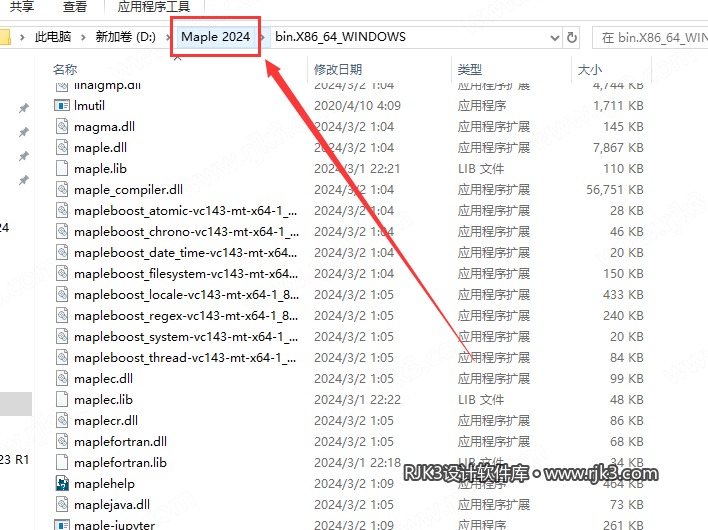Select maplejava.dll file icon
The width and height of the screenshot is (708, 530).
[x=62, y=504]
